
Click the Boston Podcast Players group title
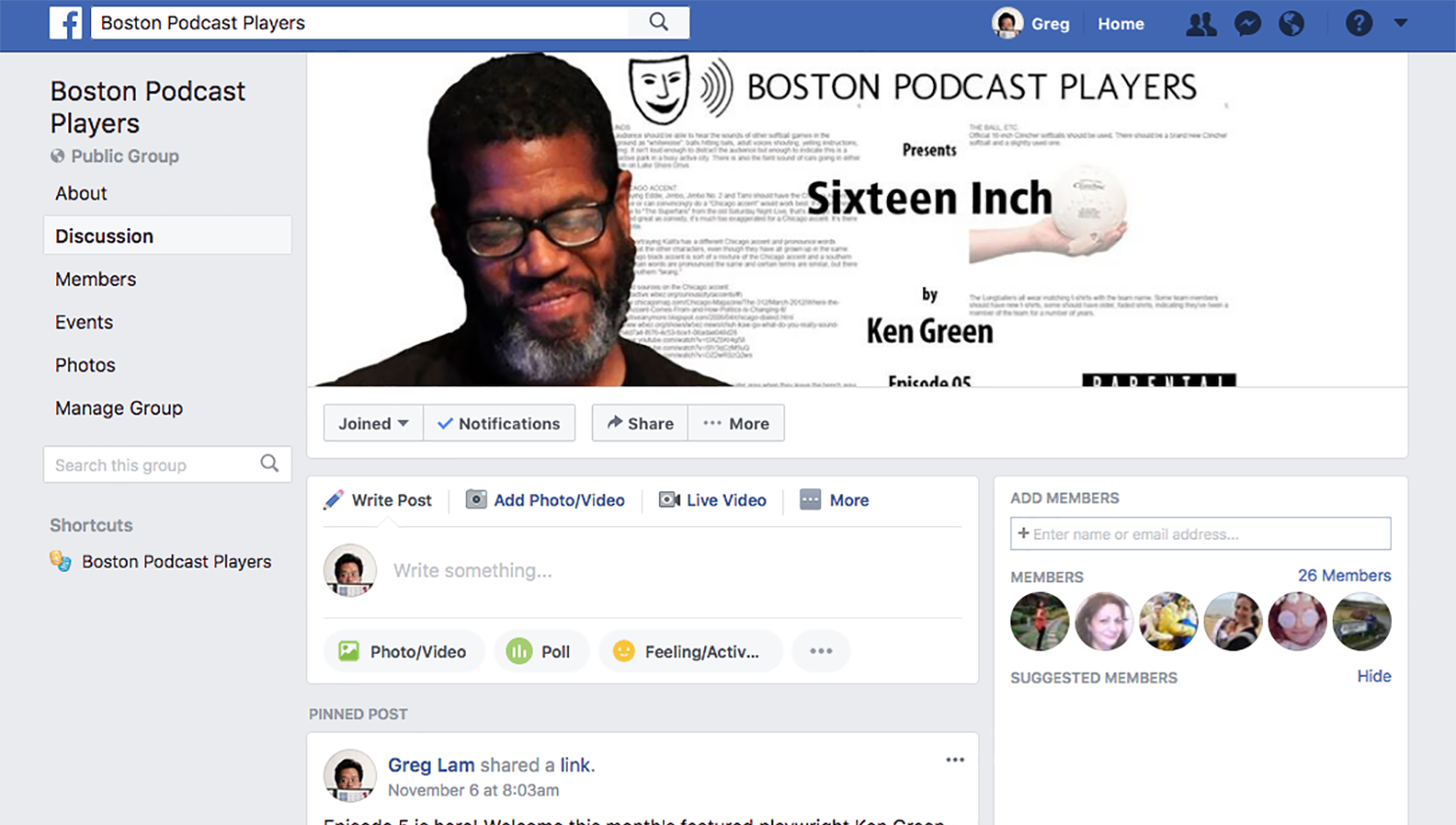148,107
